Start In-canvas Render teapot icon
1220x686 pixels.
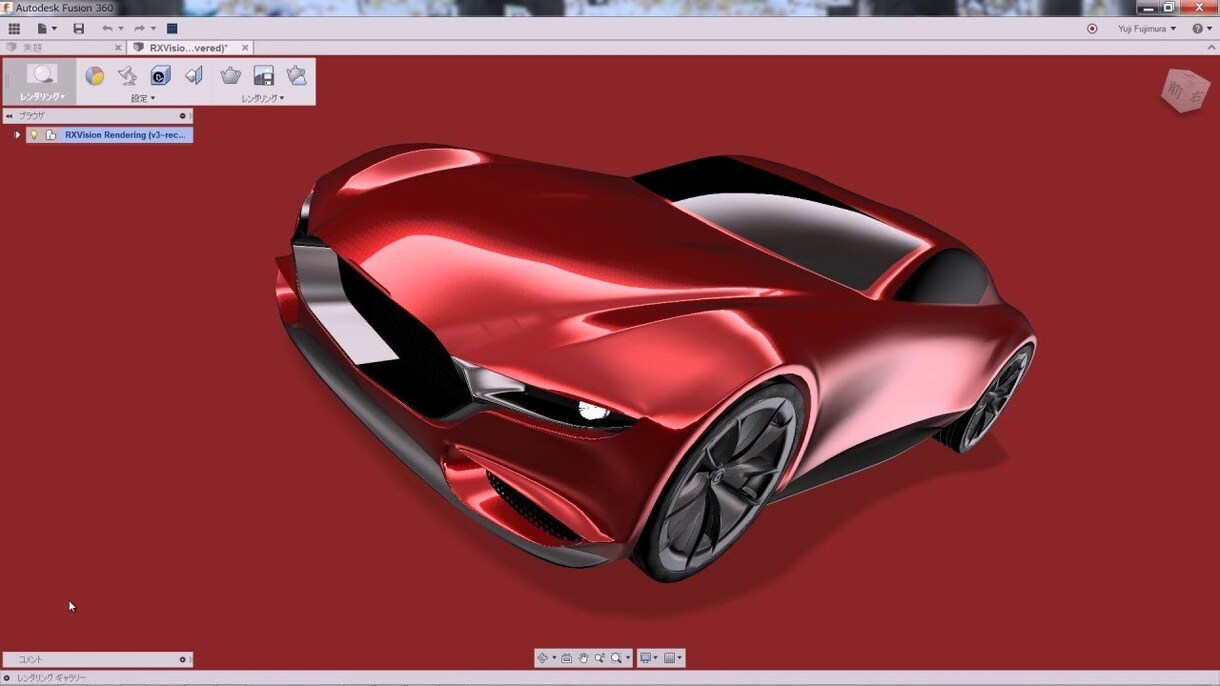click(231, 76)
